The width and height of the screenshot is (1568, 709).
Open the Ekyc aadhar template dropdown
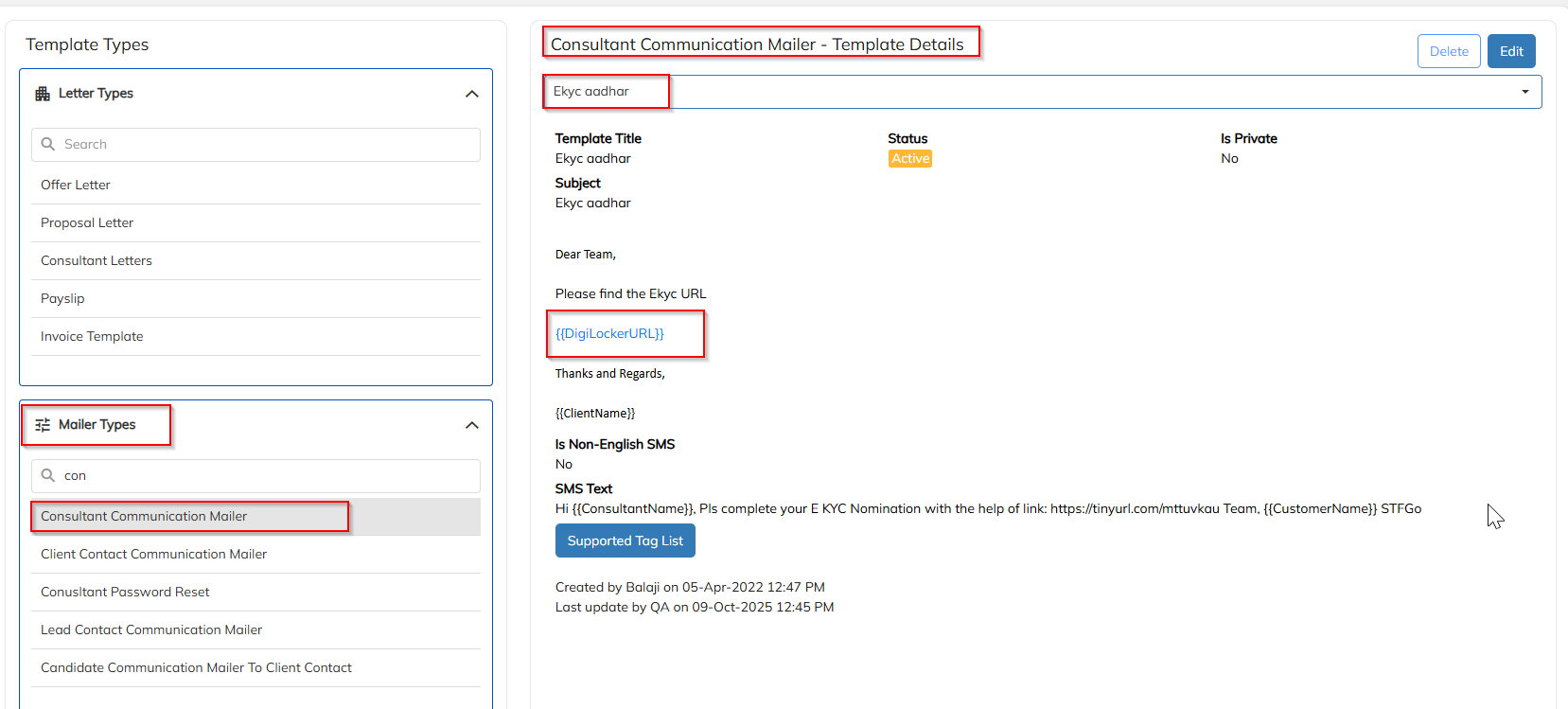tap(1042, 92)
